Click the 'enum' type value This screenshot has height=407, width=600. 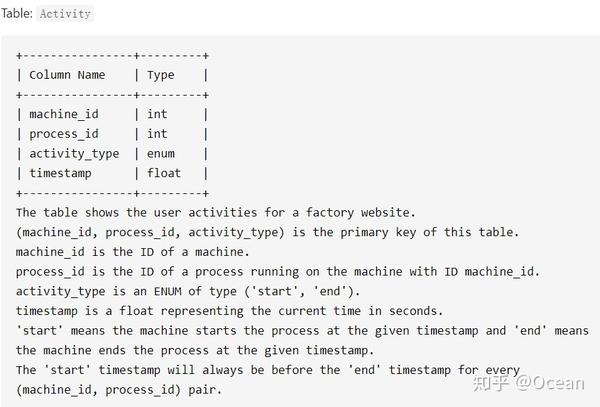pos(161,154)
